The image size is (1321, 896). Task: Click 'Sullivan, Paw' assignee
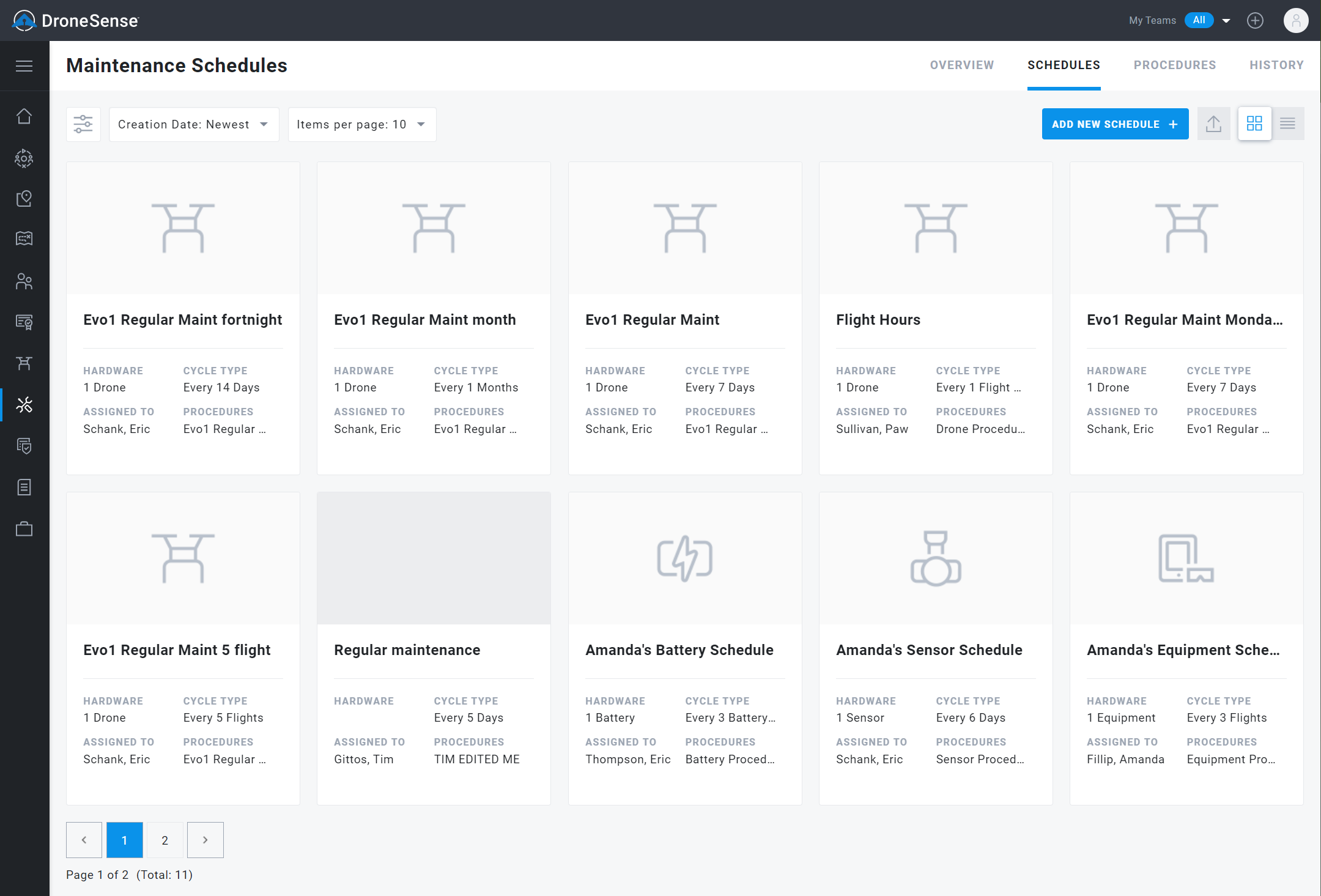[872, 429]
